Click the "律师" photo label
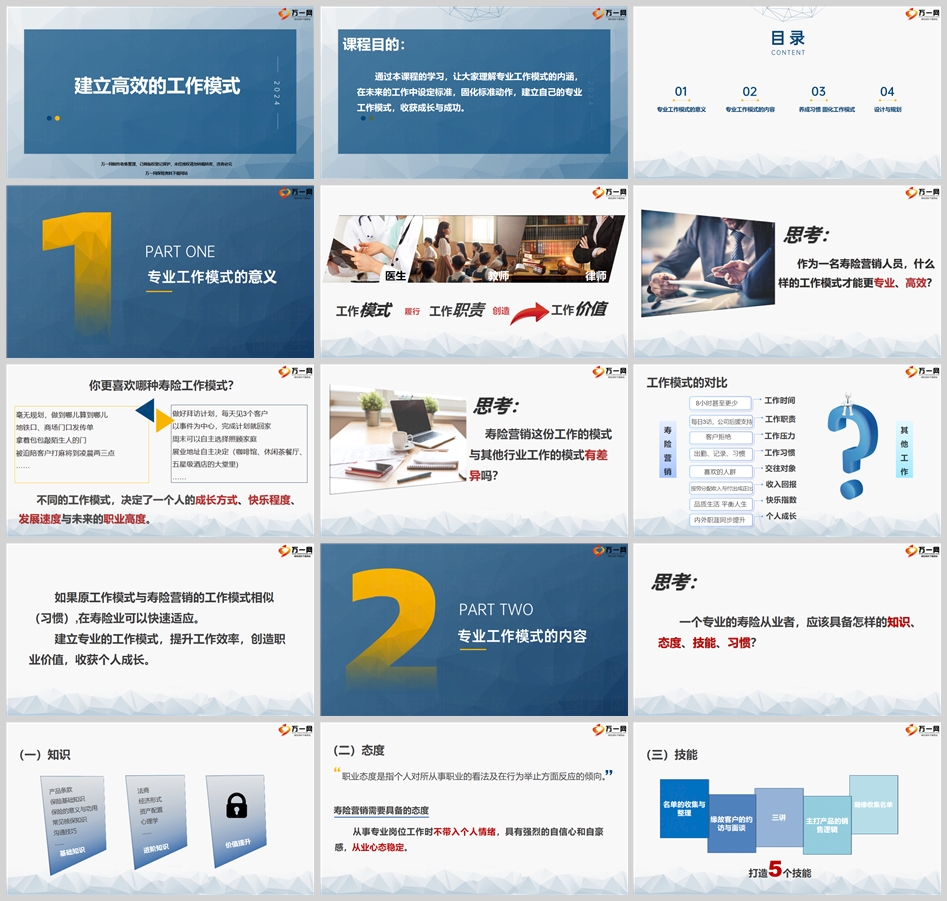Screen dimensions: 947x901 (x=595, y=276)
